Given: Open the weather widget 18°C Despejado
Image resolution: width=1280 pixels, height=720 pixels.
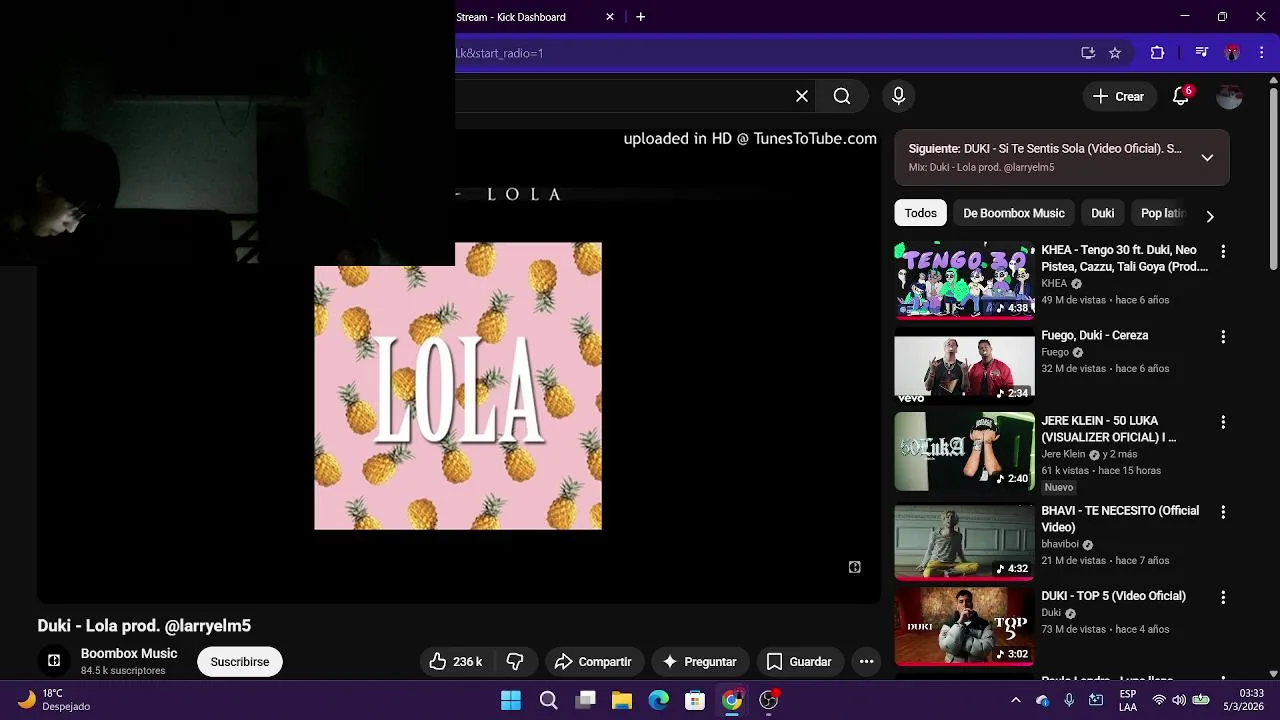Looking at the screenshot, I should pyautogui.click(x=55, y=700).
